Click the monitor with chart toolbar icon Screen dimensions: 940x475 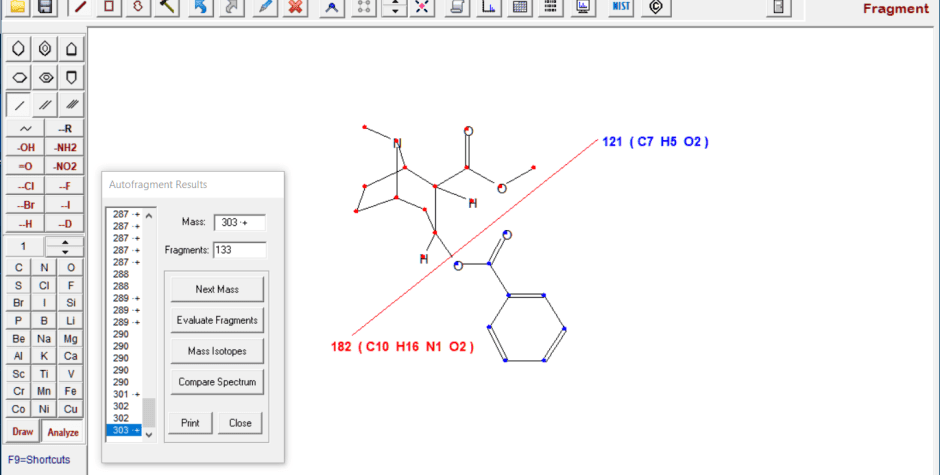pos(583,7)
